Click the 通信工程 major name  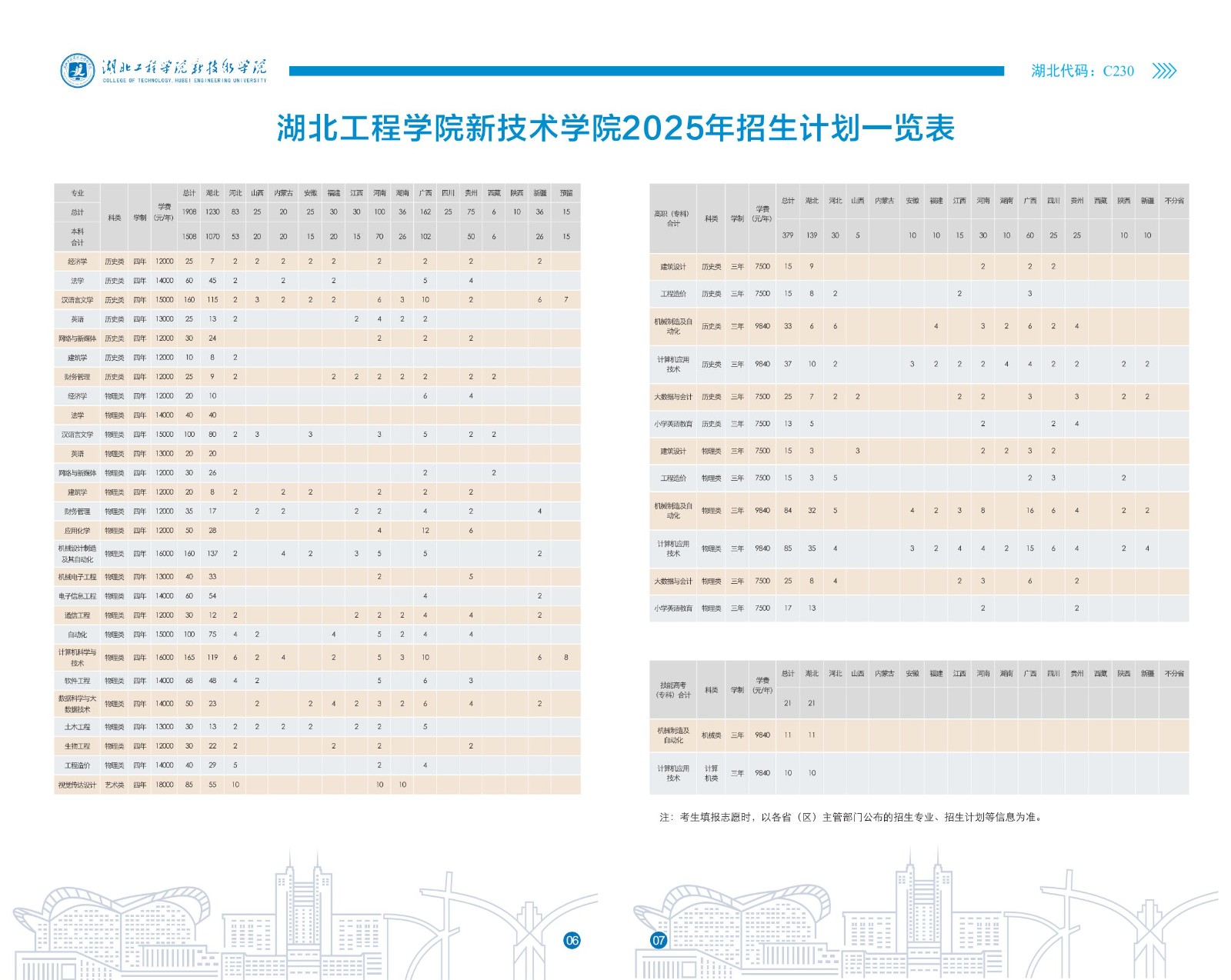[x=78, y=615]
